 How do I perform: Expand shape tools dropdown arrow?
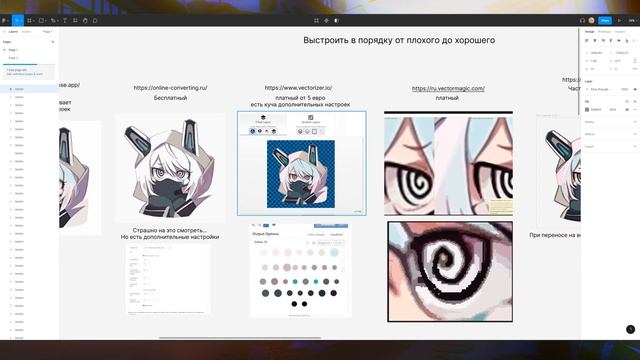click(45, 20)
